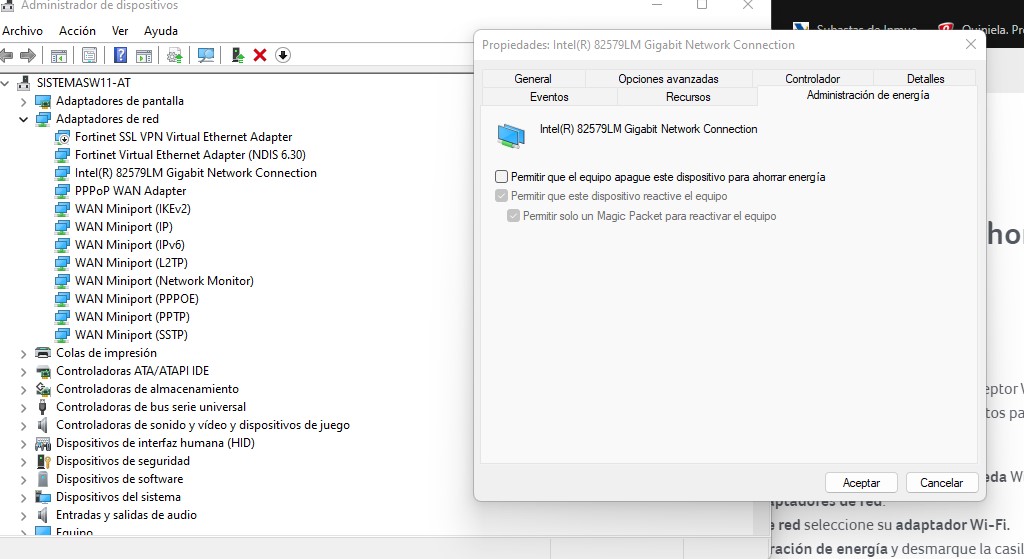
Task: Open the Ver menu
Action: [120, 31]
